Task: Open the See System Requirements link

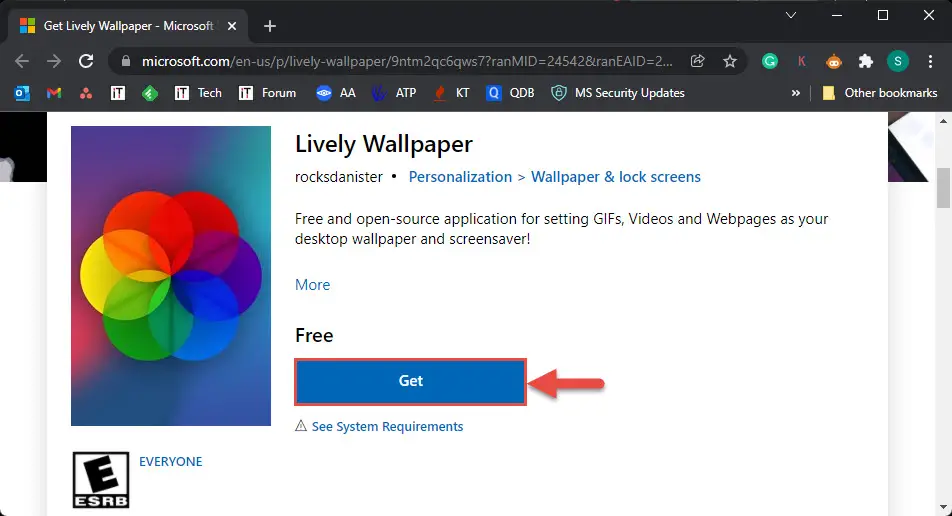Action: pyautogui.click(x=387, y=427)
